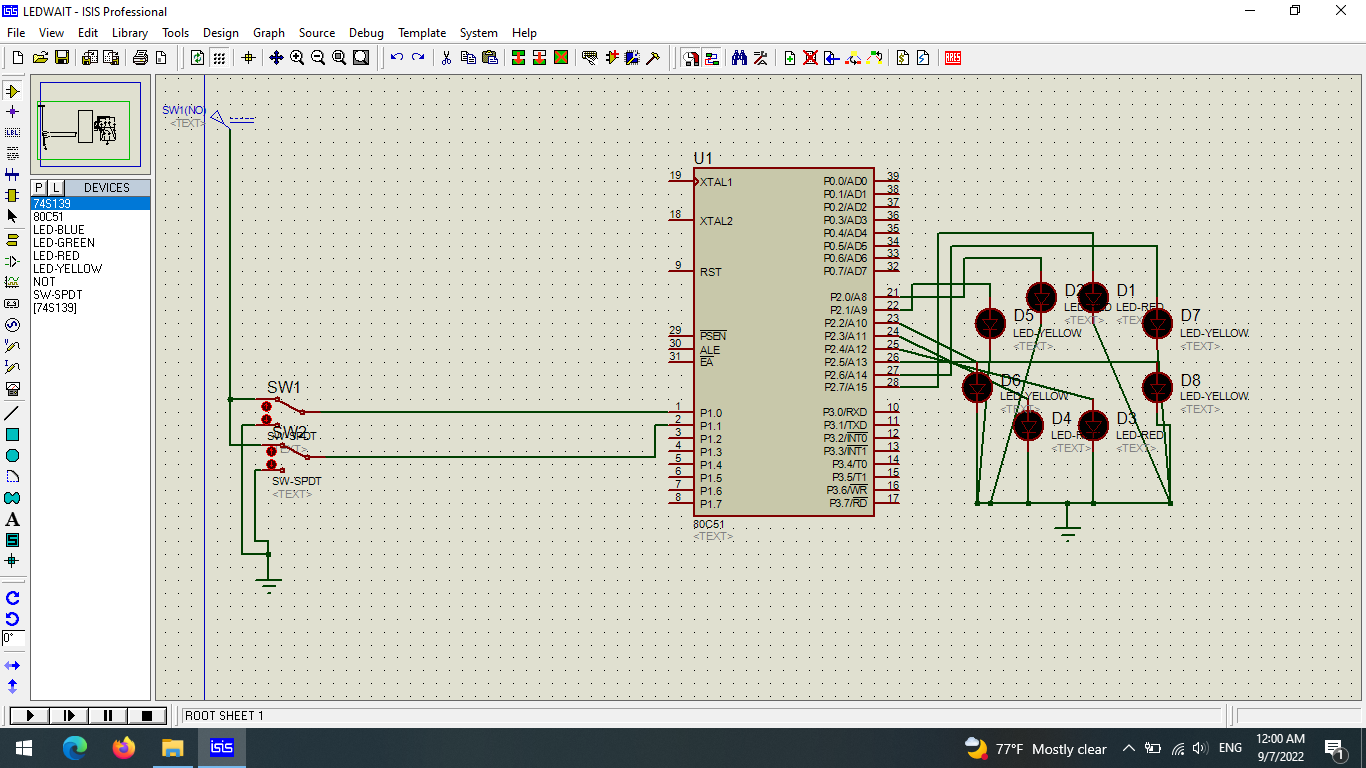Open the Debug menu
Image resolution: width=1366 pixels, height=768 pixels.
pos(366,33)
